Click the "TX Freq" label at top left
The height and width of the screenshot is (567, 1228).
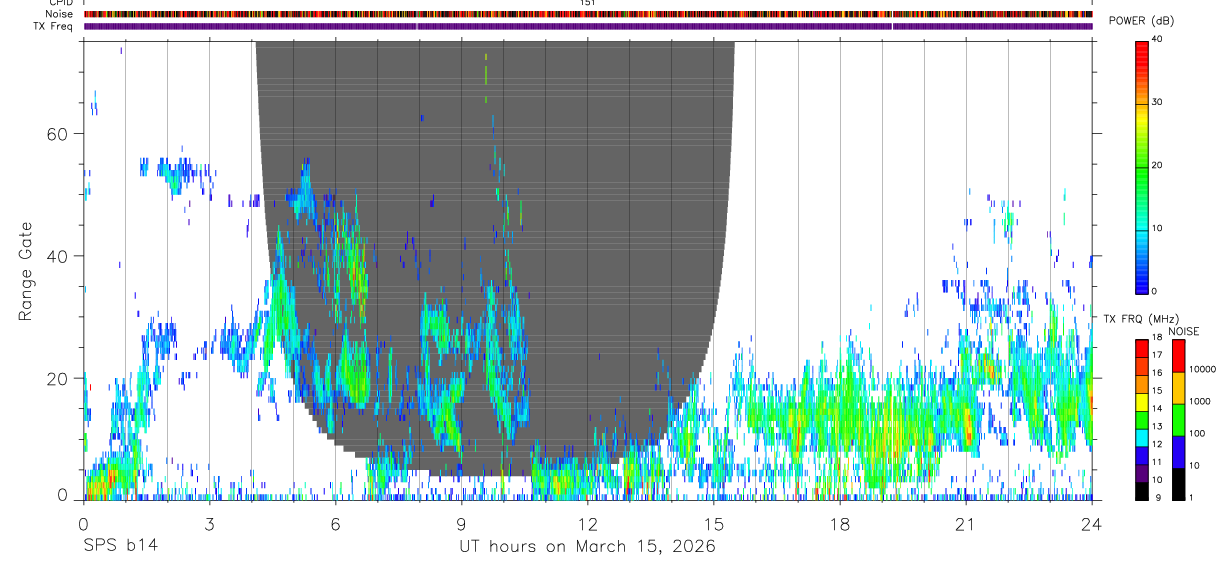54,26
